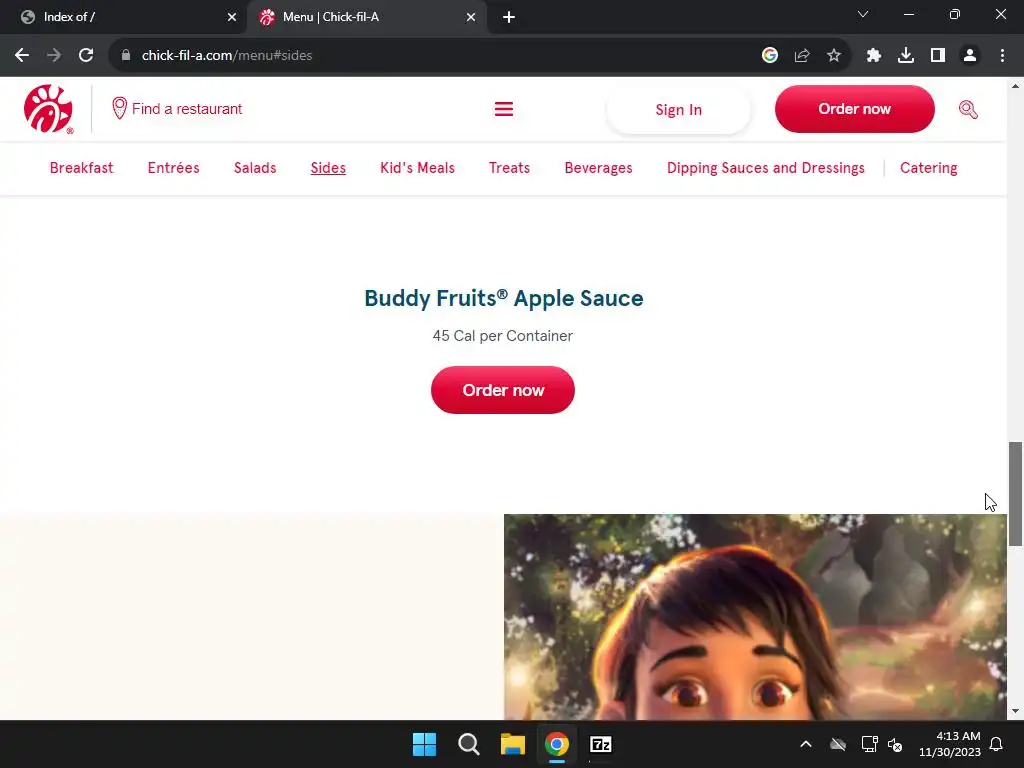Image resolution: width=1024 pixels, height=768 pixels.
Task: Click the Chrome taskbar icon
Action: [x=556, y=744]
